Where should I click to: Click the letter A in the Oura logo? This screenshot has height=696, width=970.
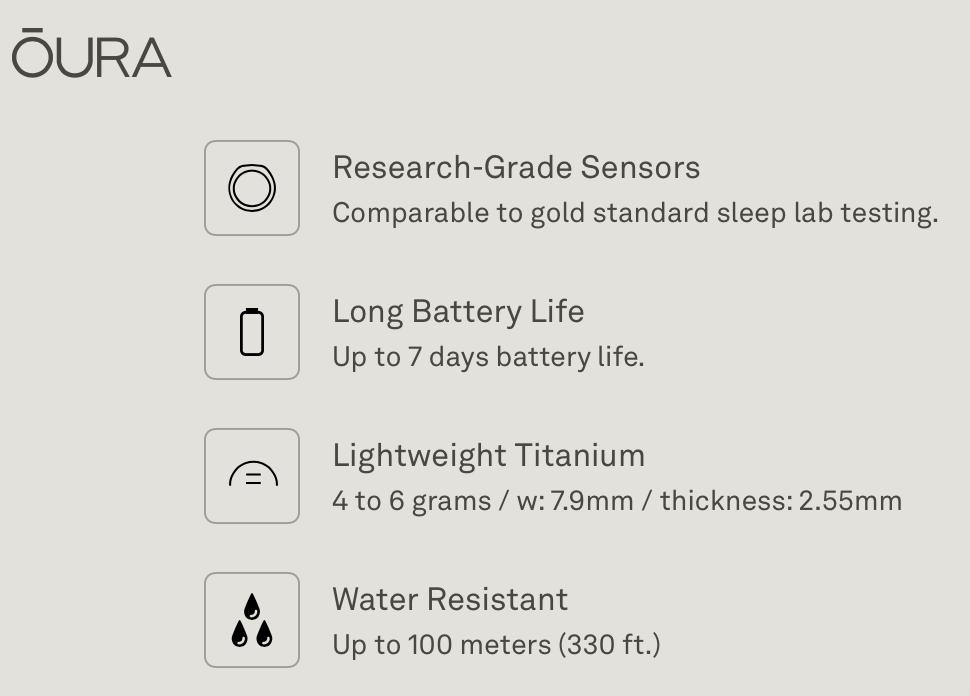tap(150, 58)
